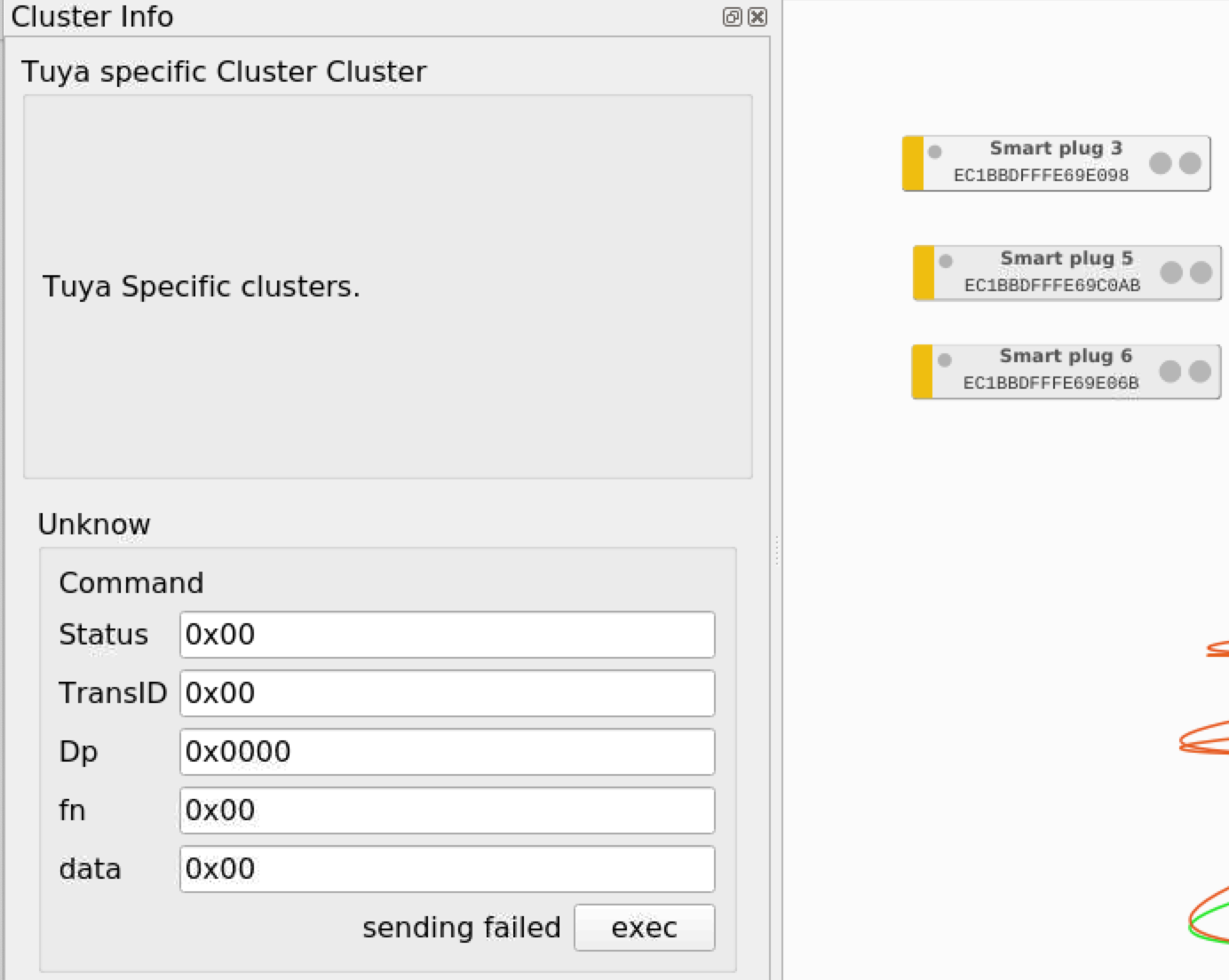Viewport: 1229px width, 980px height.
Task: Click the 'Command' label
Action: tap(131, 583)
